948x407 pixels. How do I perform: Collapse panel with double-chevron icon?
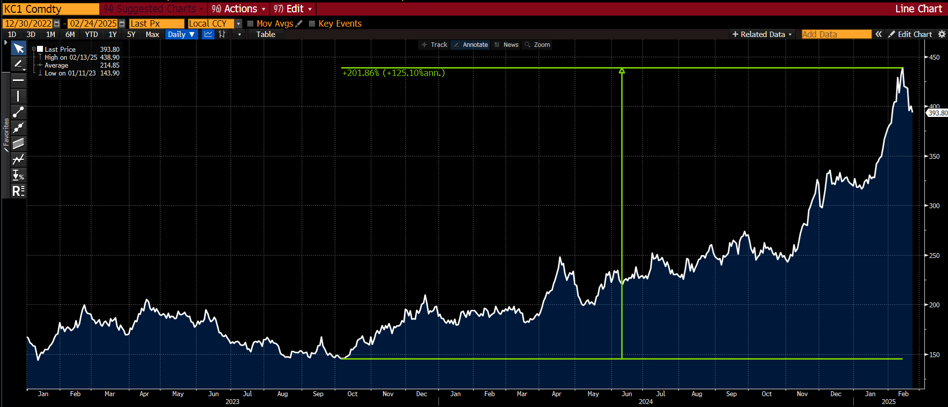(x=878, y=34)
